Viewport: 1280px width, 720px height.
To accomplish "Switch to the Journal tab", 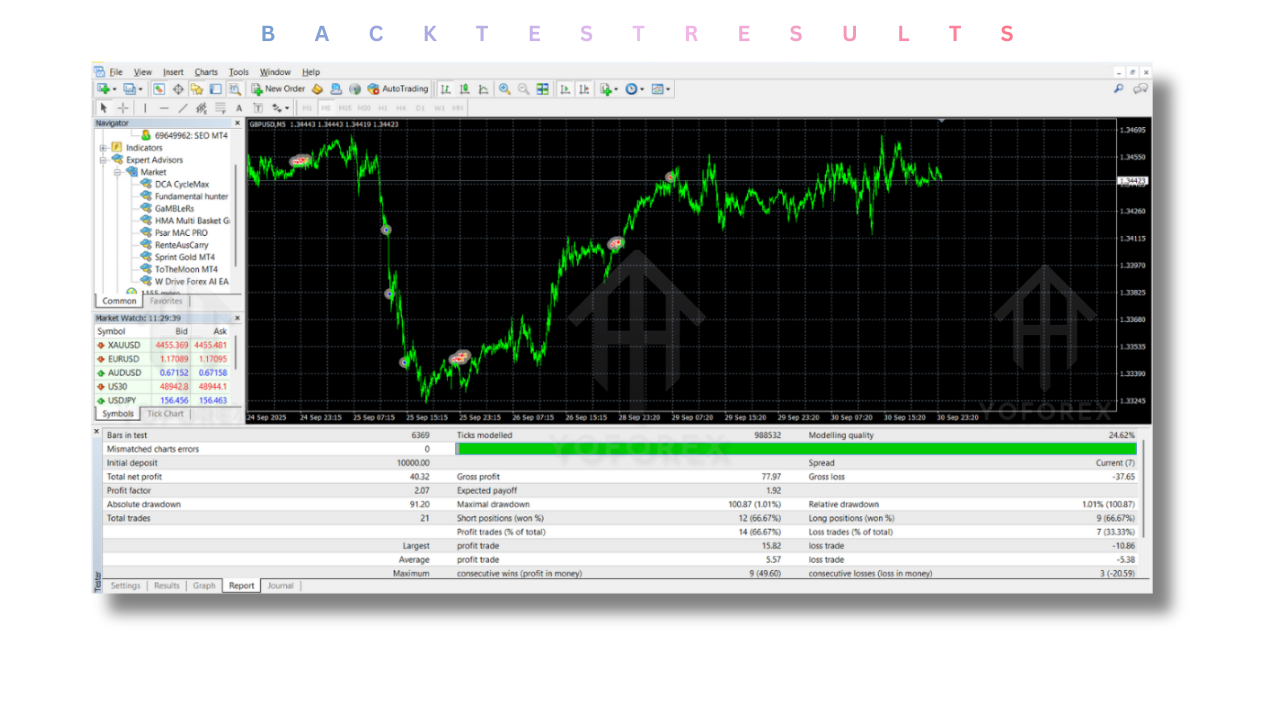I will pos(280,585).
